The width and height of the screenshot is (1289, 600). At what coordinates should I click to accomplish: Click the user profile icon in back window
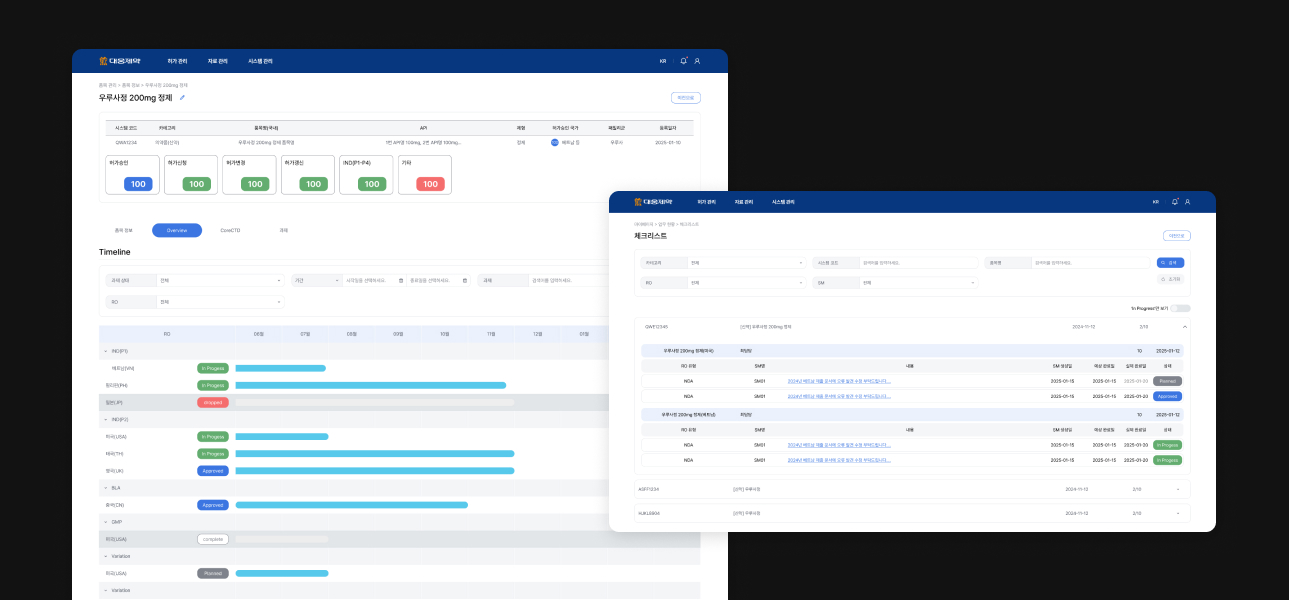[x=697, y=61]
